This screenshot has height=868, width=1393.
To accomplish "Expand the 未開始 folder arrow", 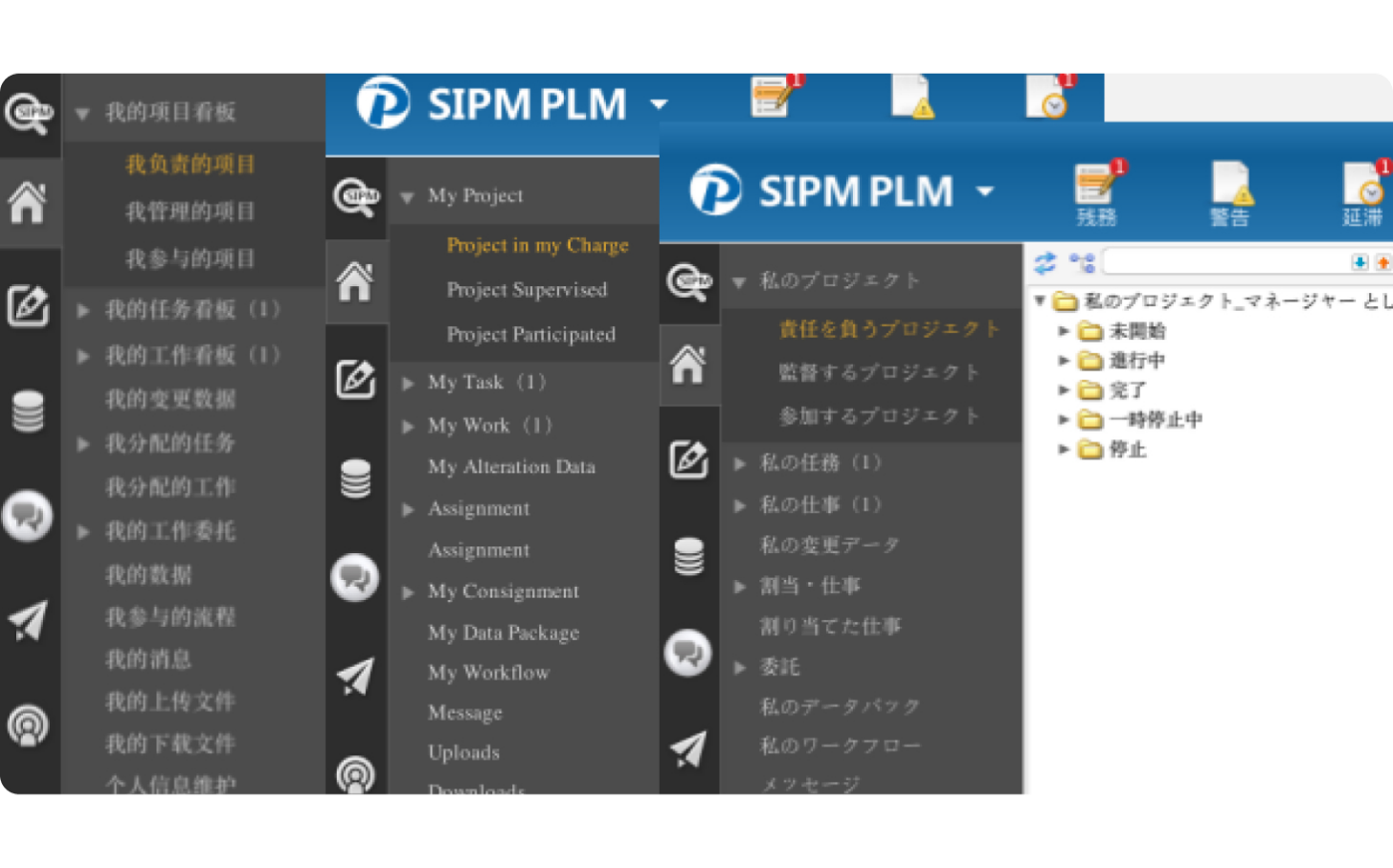I will point(1064,331).
